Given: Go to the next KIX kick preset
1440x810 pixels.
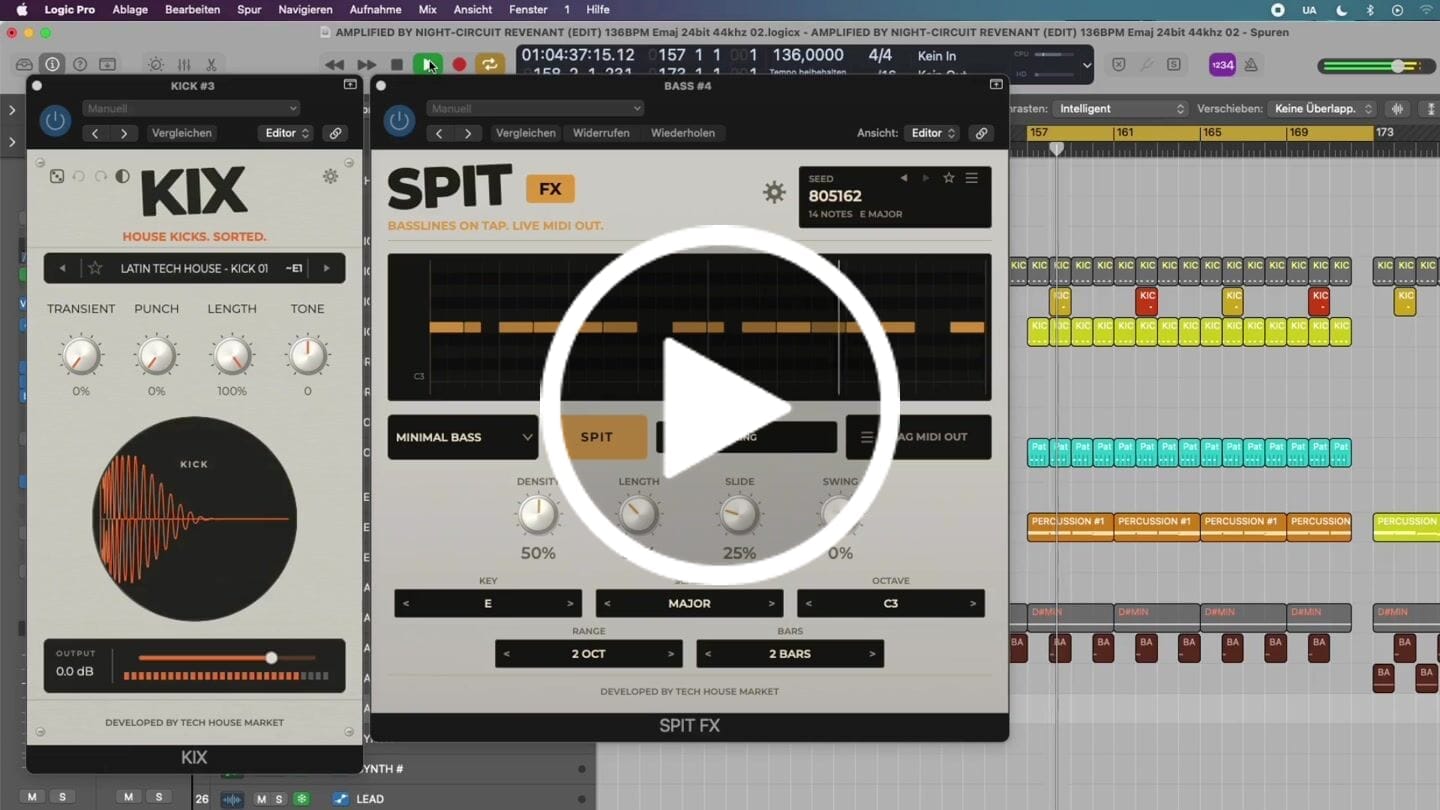Looking at the screenshot, I should [326, 268].
